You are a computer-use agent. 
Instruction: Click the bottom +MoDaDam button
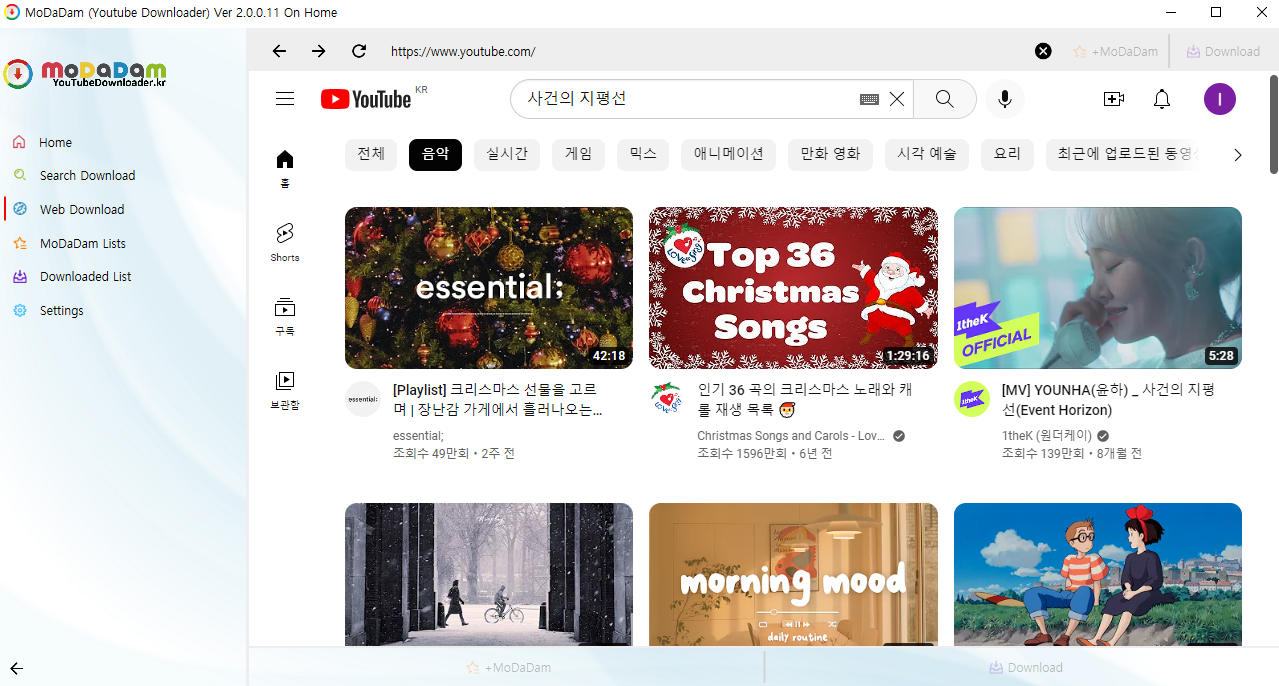click(x=508, y=667)
